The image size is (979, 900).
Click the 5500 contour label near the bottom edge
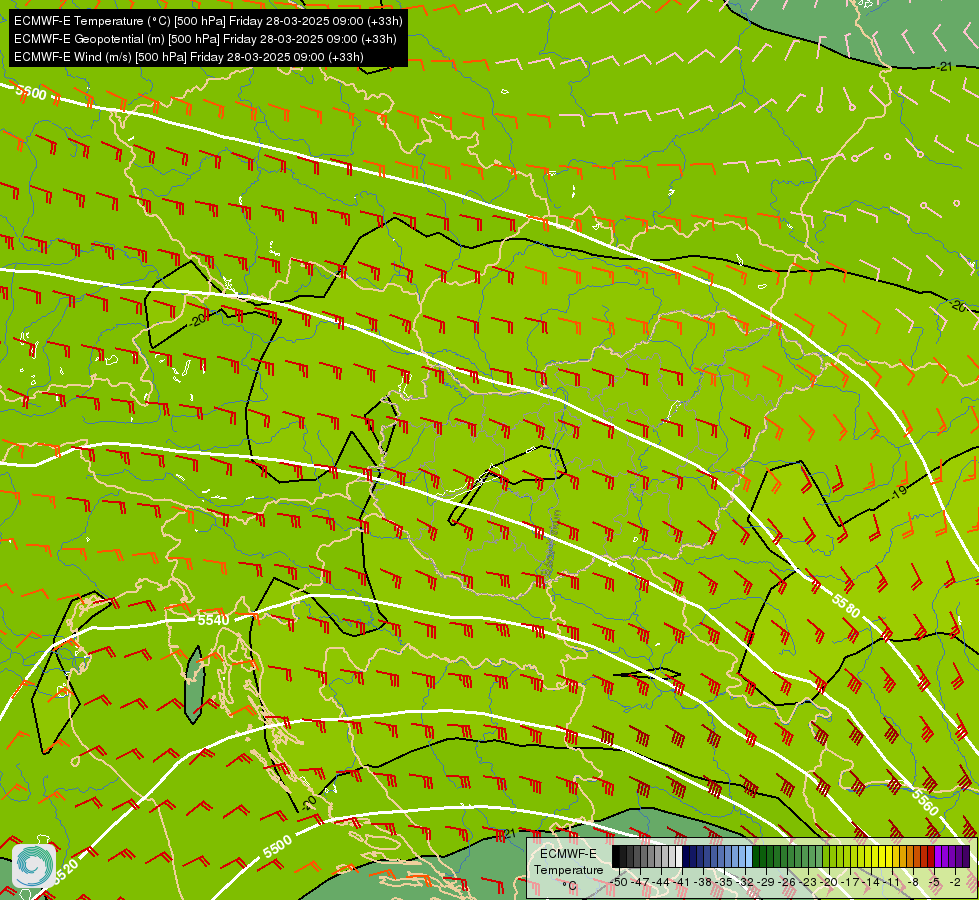pos(278,847)
